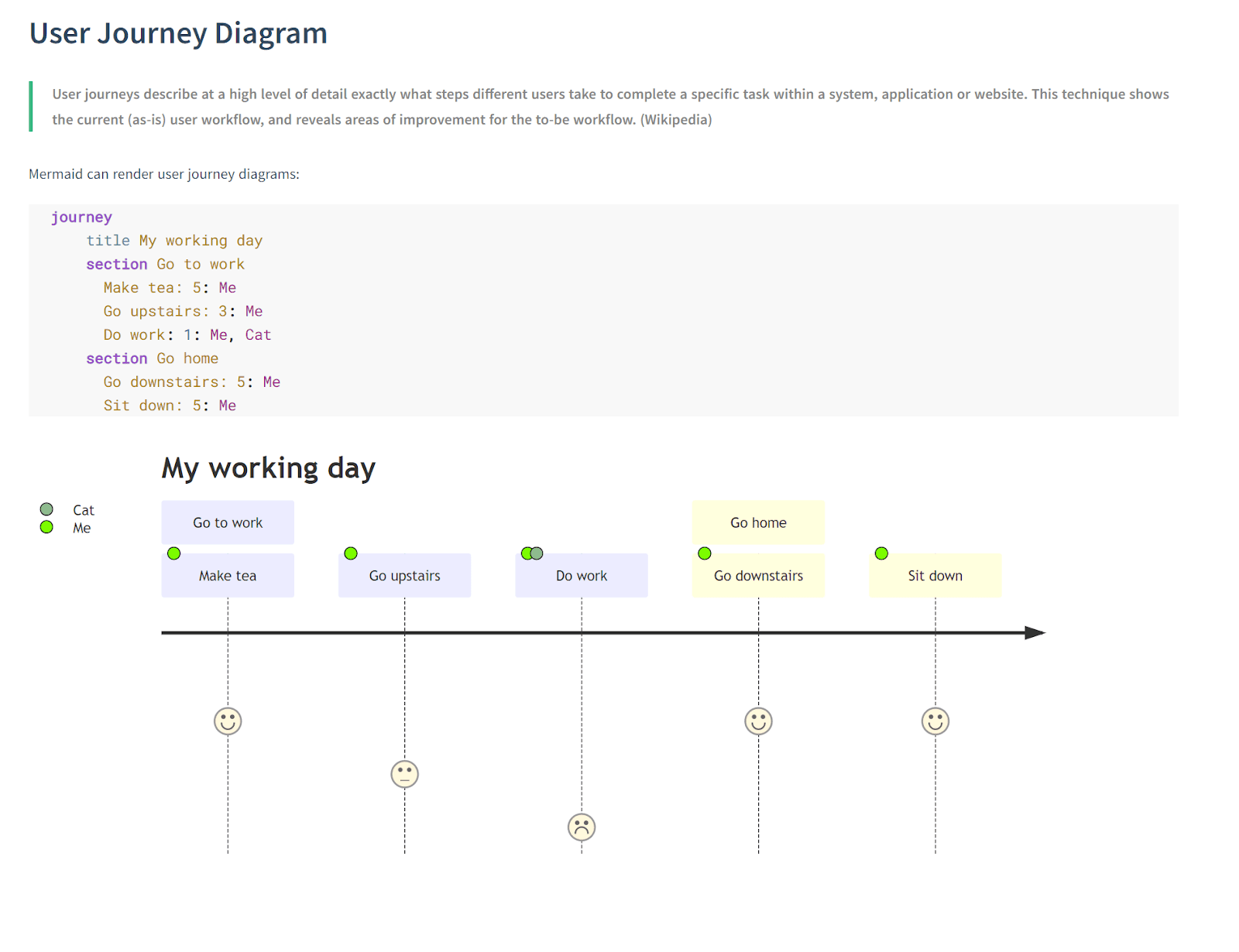Select the sad face under Do work
This screenshot has width=1239, height=952.
[x=581, y=827]
